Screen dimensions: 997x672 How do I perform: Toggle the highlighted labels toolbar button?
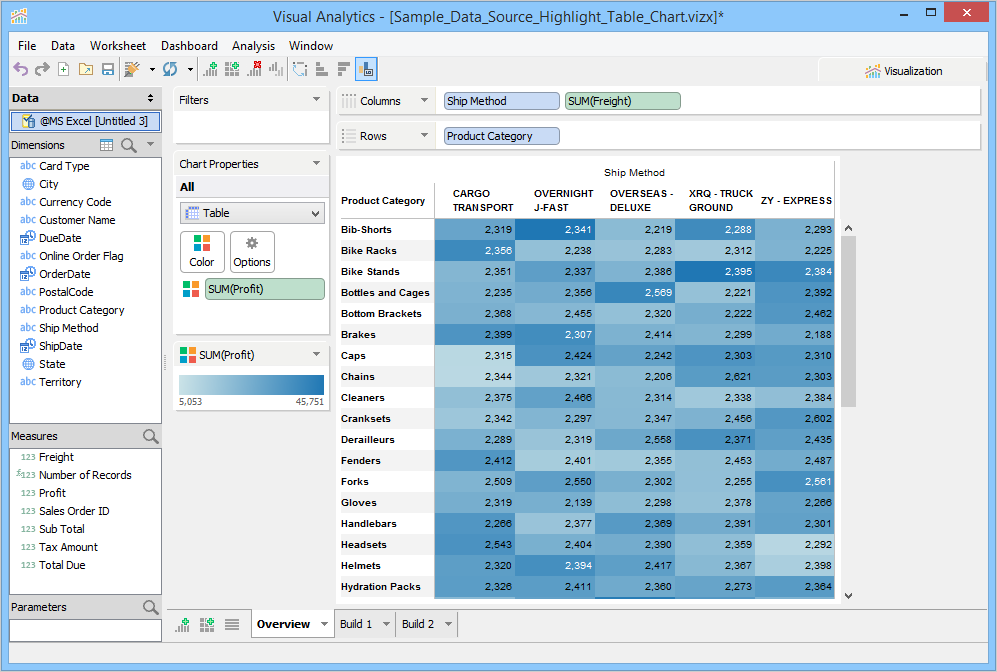click(x=366, y=69)
